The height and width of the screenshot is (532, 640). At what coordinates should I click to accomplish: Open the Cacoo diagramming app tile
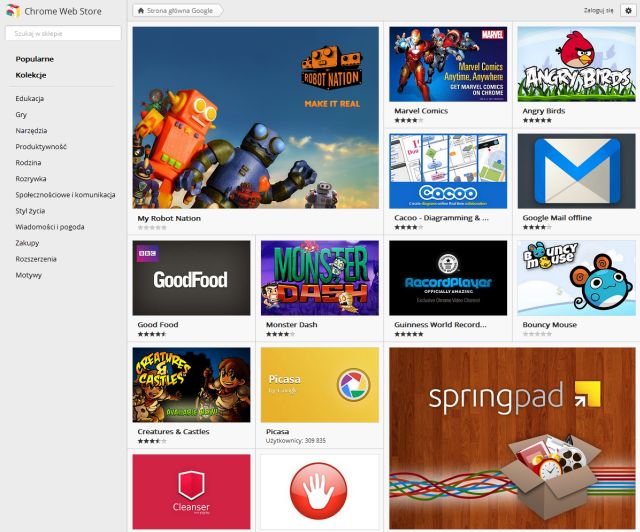point(448,171)
